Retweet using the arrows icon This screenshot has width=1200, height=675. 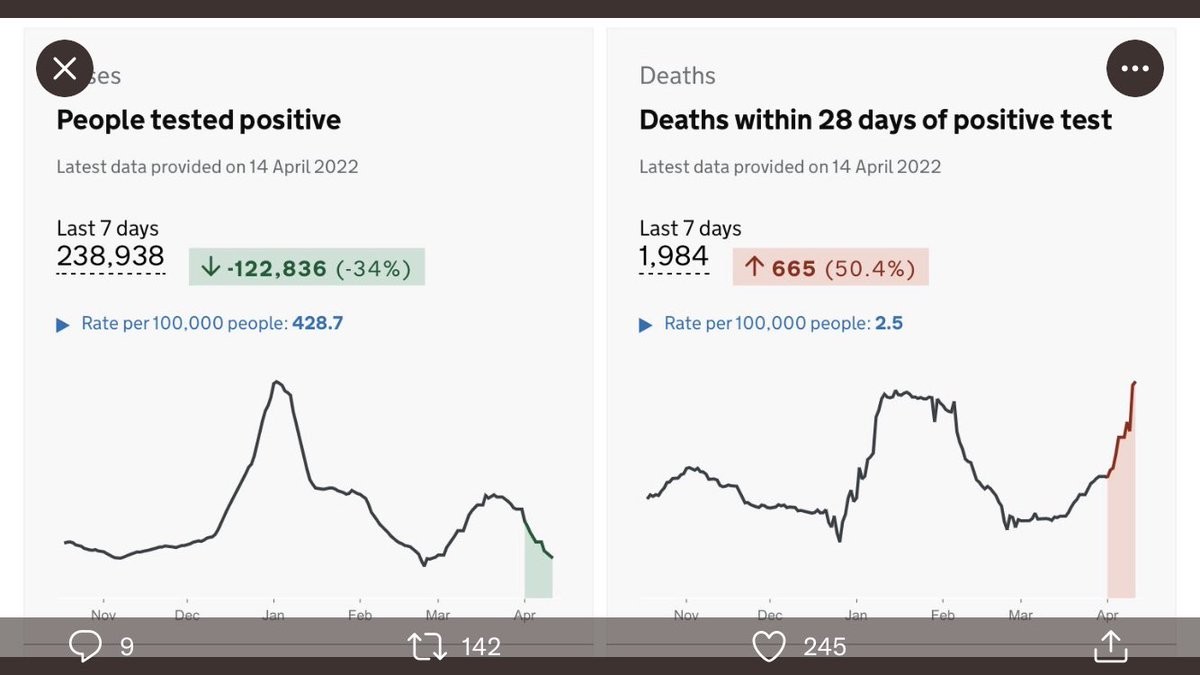pyautogui.click(x=426, y=647)
